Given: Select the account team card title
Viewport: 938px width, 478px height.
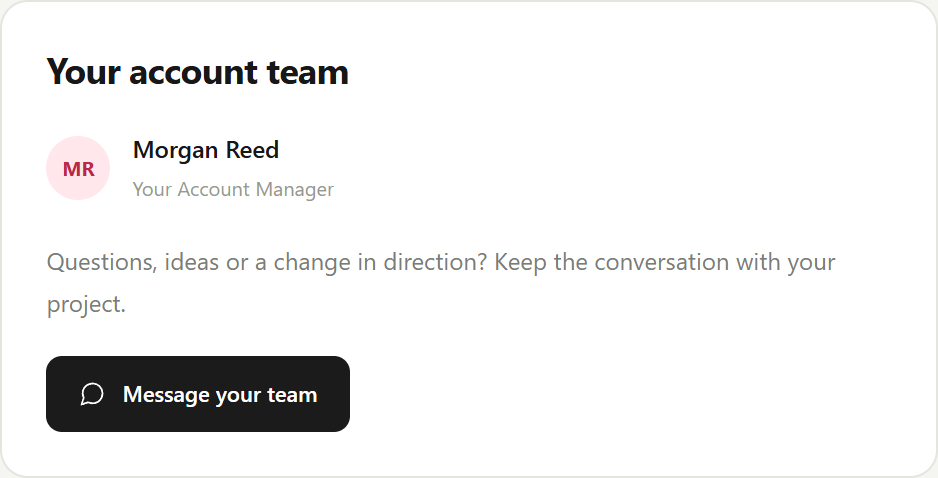Looking at the screenshot, I should click(x=197, y=72).
